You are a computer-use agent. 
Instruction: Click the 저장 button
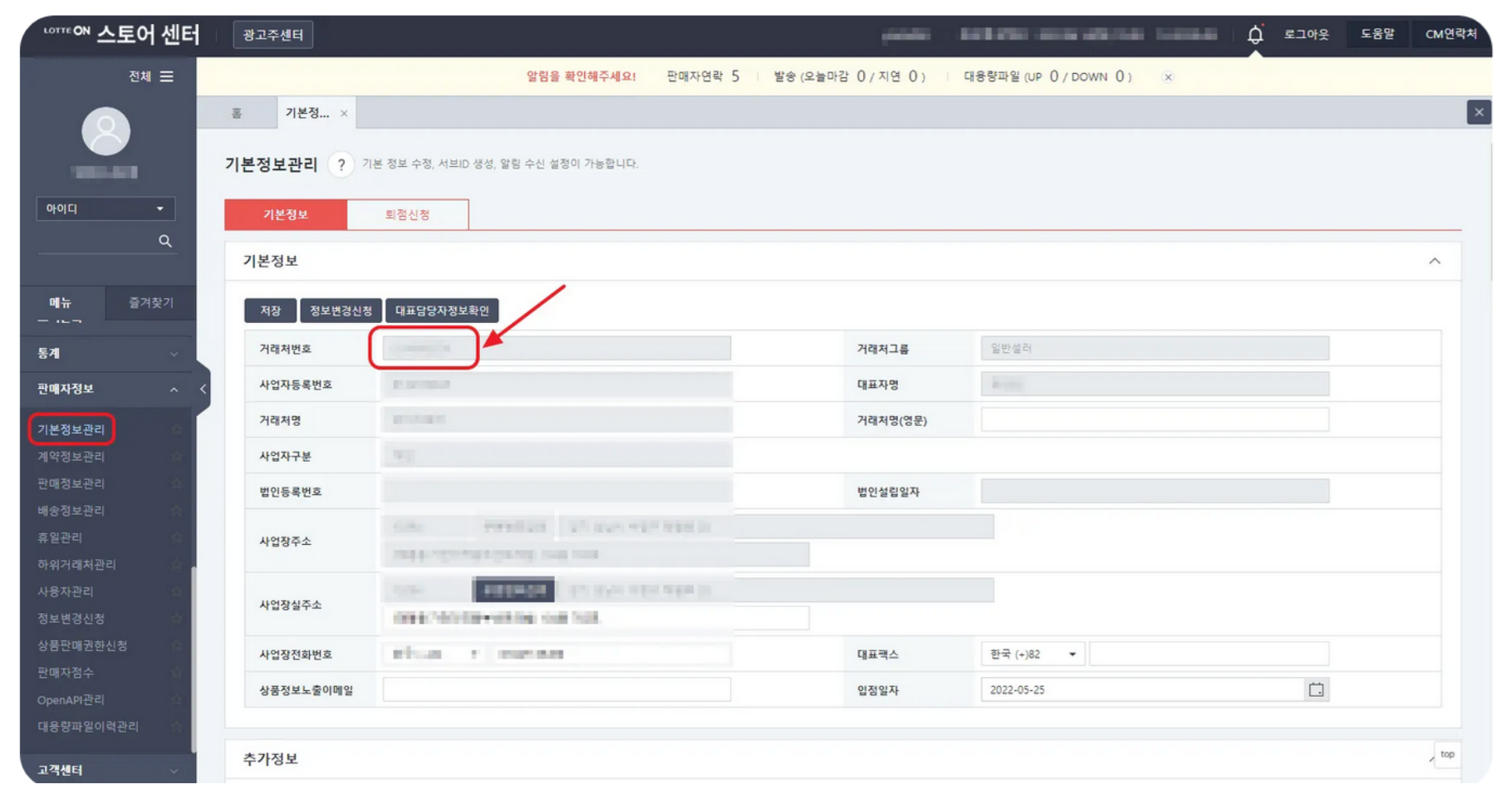pos(270,311)
